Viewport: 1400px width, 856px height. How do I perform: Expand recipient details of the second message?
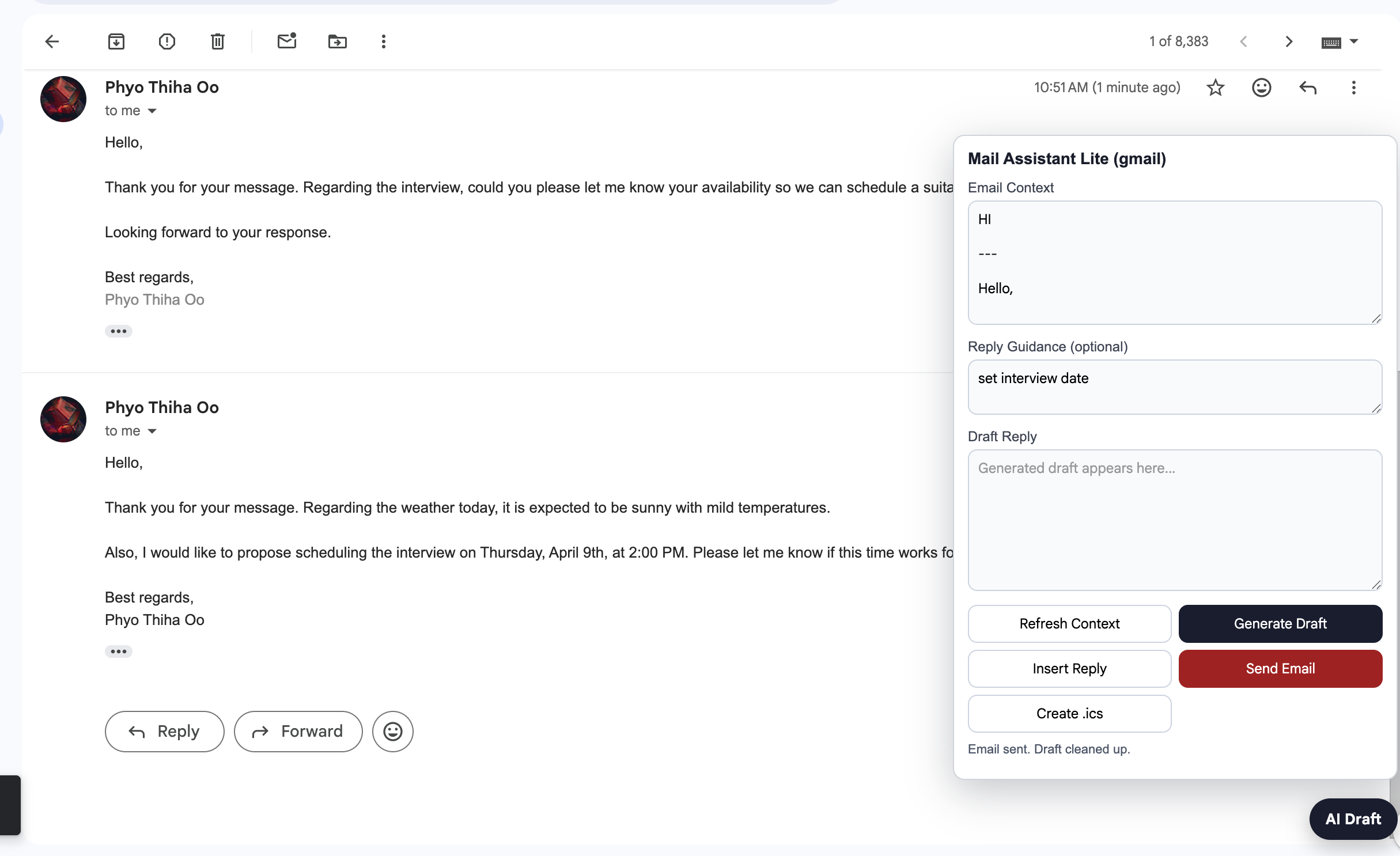pyautogui.click(x=152, y=431)
